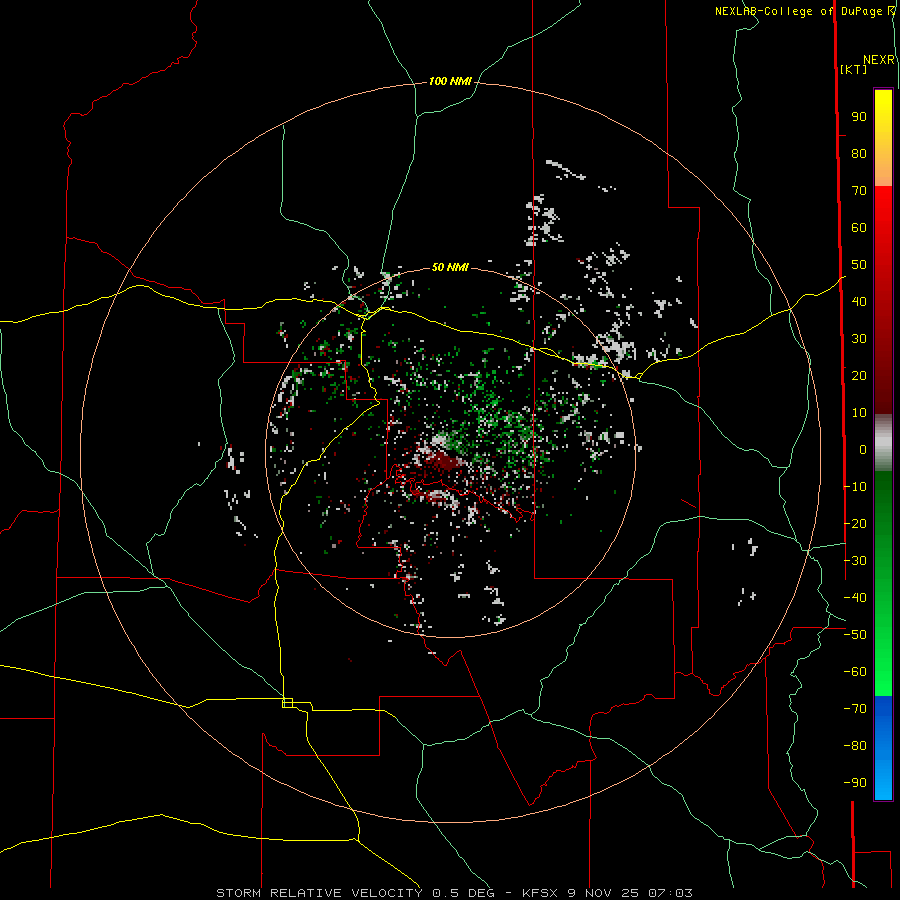Click the -60 value on the velocity scale

[x=855, y=672]
